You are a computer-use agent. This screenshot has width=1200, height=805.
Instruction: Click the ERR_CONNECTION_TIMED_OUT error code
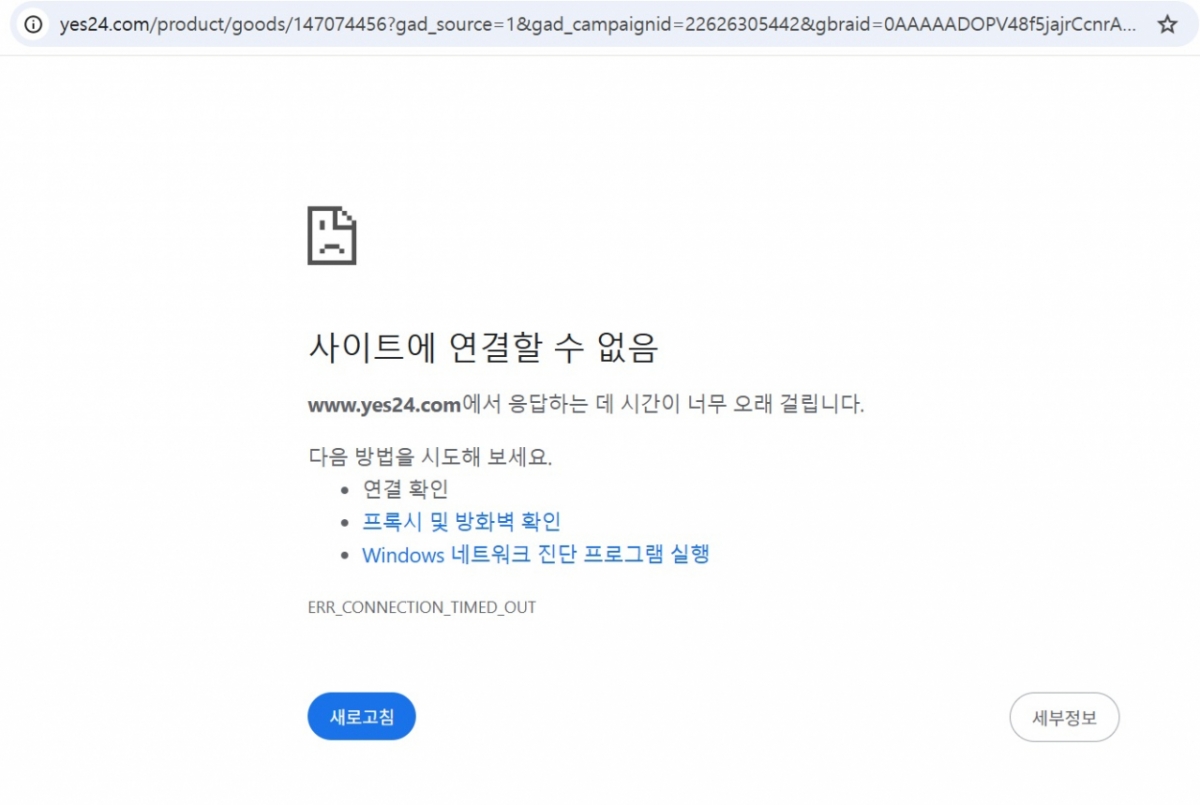pos(422,607)
